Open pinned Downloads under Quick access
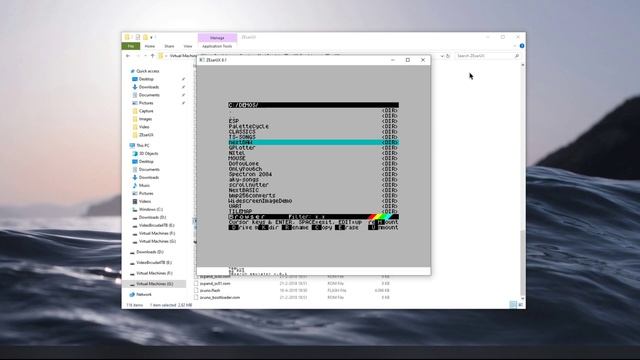 149,87
